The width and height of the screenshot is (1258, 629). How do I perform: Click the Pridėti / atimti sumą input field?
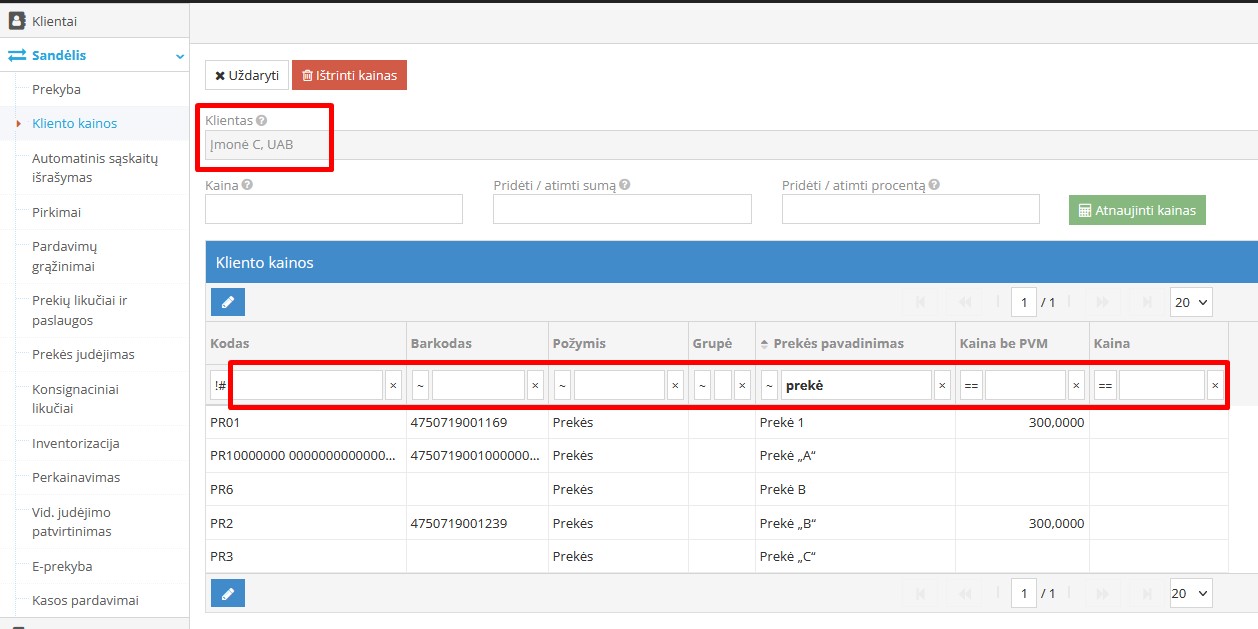click(x=622, y=209)
